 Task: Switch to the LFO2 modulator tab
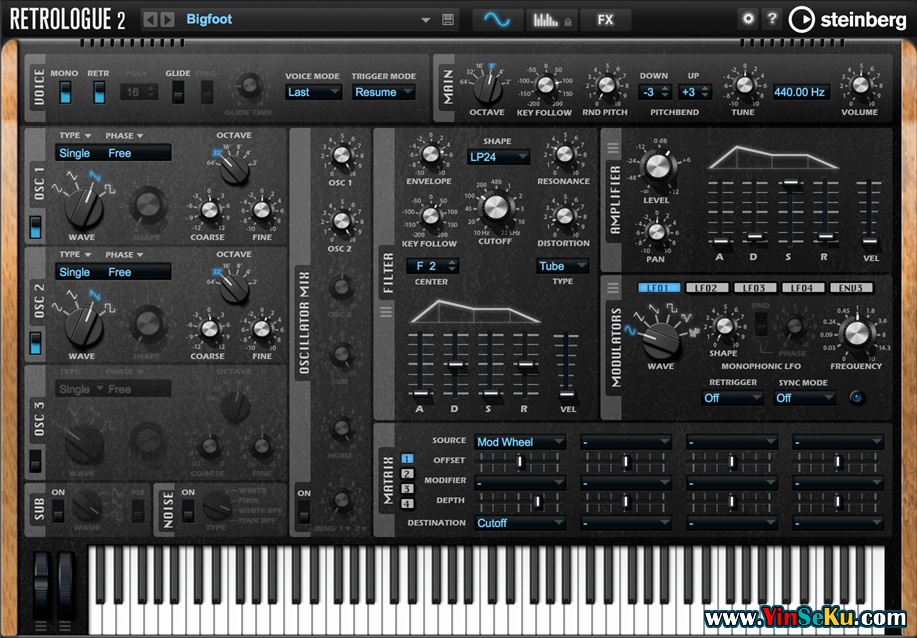(x=706, y=289)
